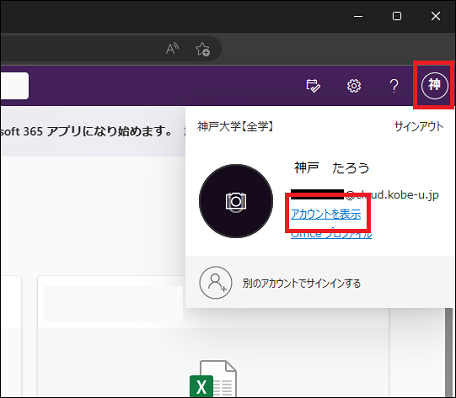Screen dimensions: 456x398
Task: Click the 神戸大学【全学】 organization name
Action: (235, 126)
